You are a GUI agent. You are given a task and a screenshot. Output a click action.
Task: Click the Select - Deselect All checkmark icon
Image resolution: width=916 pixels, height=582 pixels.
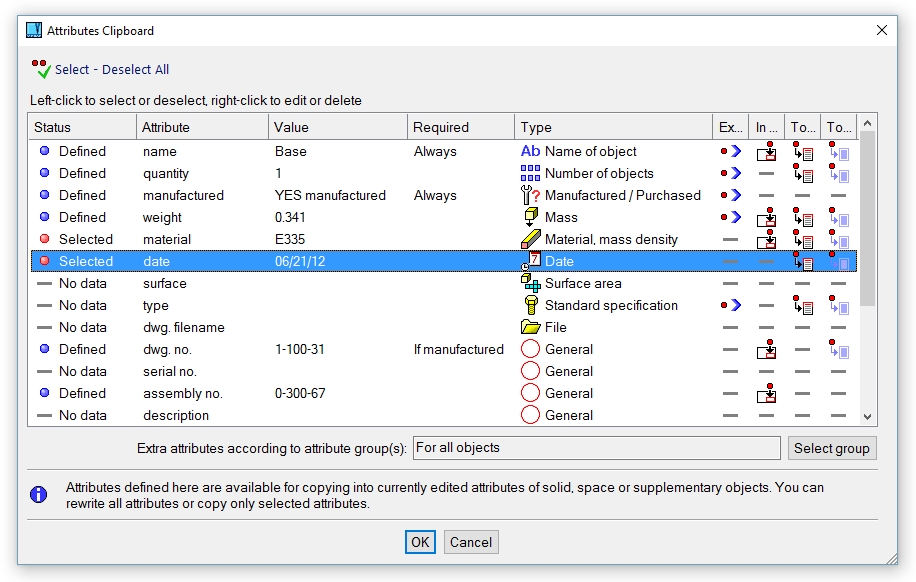tap(41, 69)
